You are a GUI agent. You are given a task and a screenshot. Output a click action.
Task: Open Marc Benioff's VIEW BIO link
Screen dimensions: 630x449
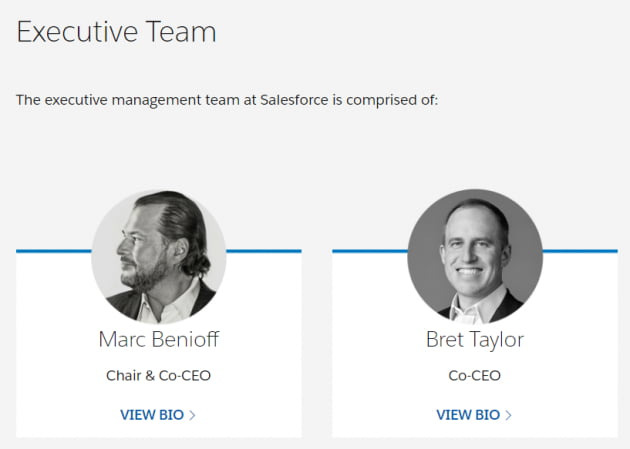coord(158,414)
